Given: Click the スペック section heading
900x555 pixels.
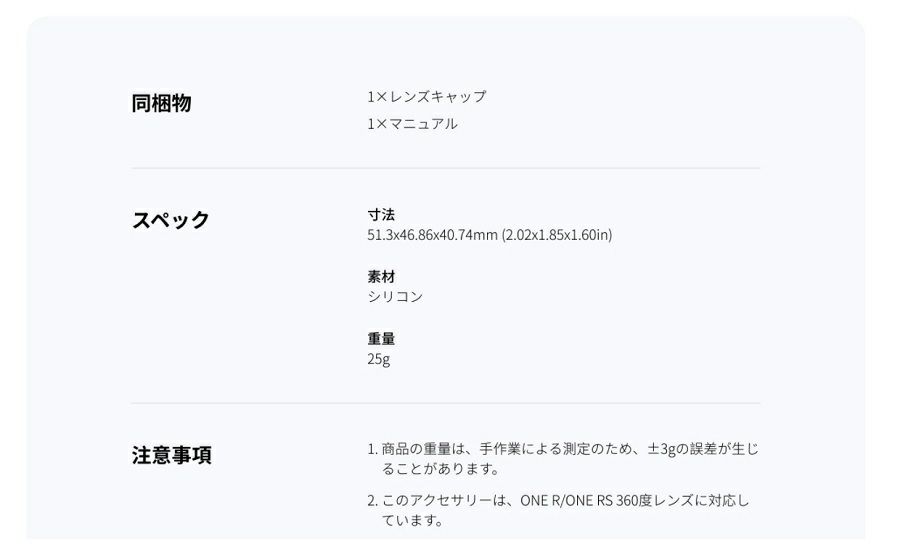Looking at the screenshot, I should 170,220.
